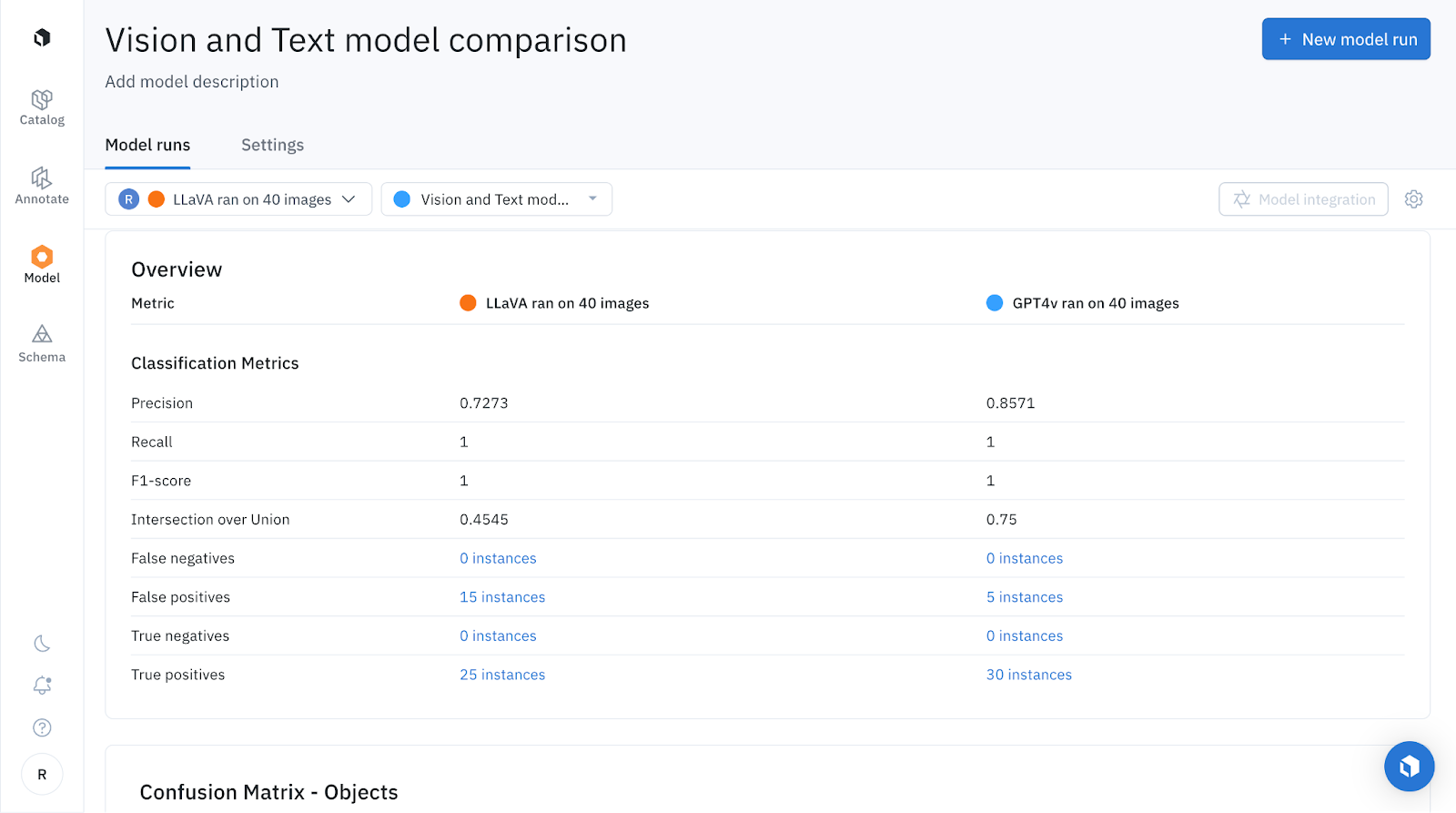The height and width of the screenshot is (813, 1456).
Task: Open the notifications bell
Action: pyautogui.click(x=42, y=686)
